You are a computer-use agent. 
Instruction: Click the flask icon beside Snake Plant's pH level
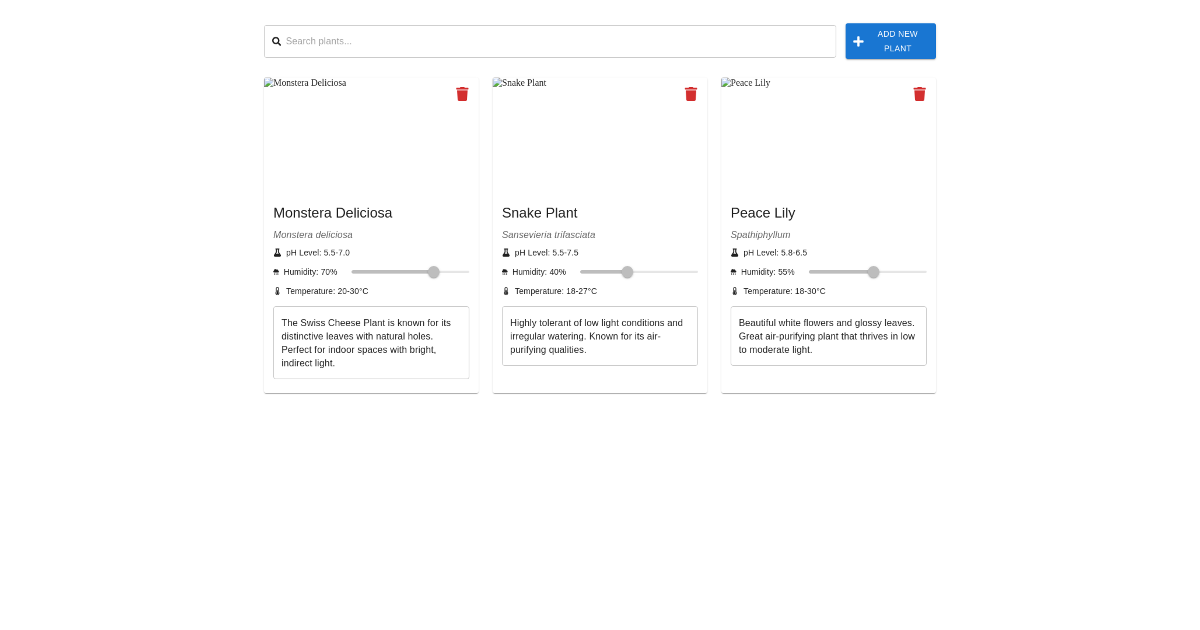point(505,252)
